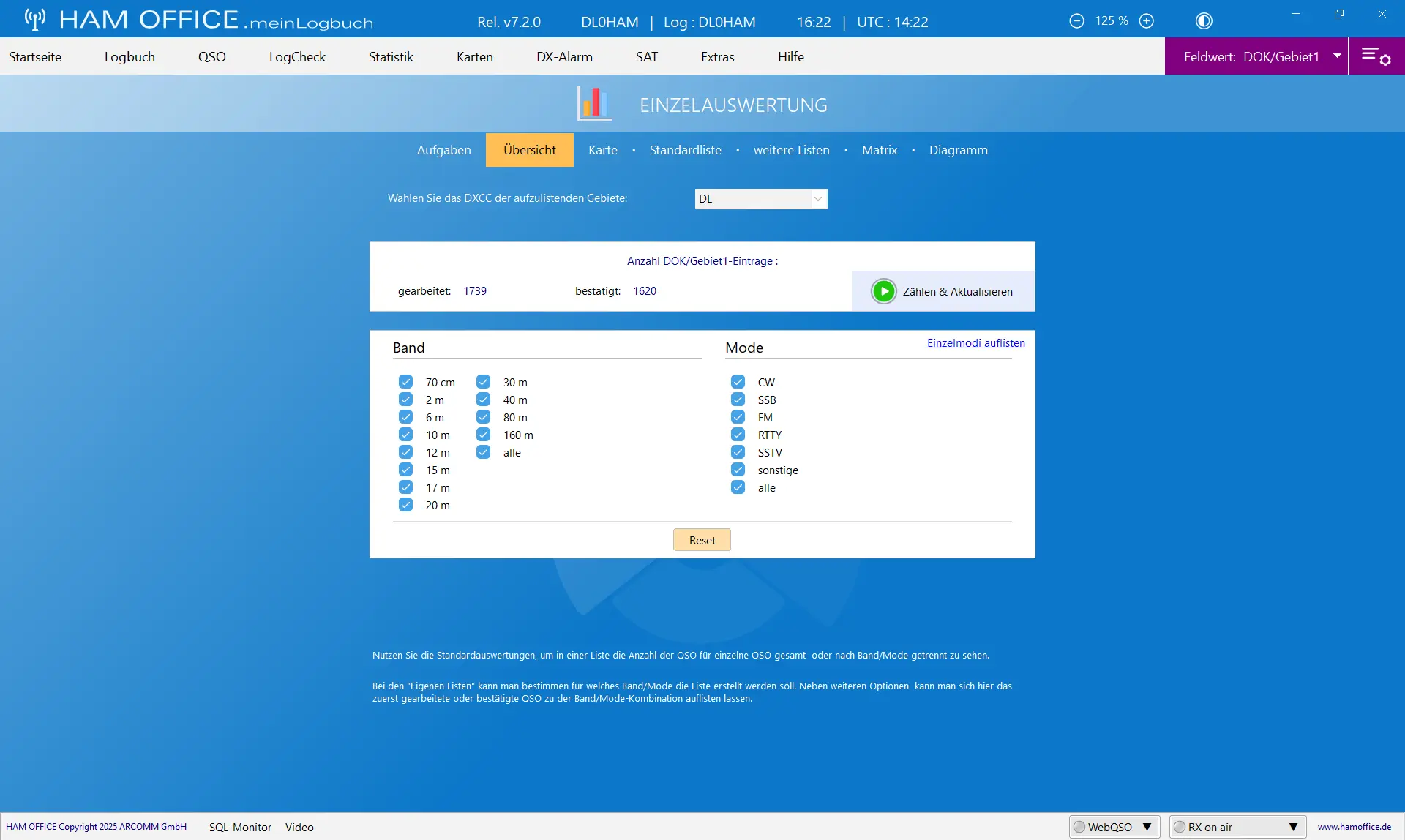Uncheck the 2 m band checkbox

405,400
